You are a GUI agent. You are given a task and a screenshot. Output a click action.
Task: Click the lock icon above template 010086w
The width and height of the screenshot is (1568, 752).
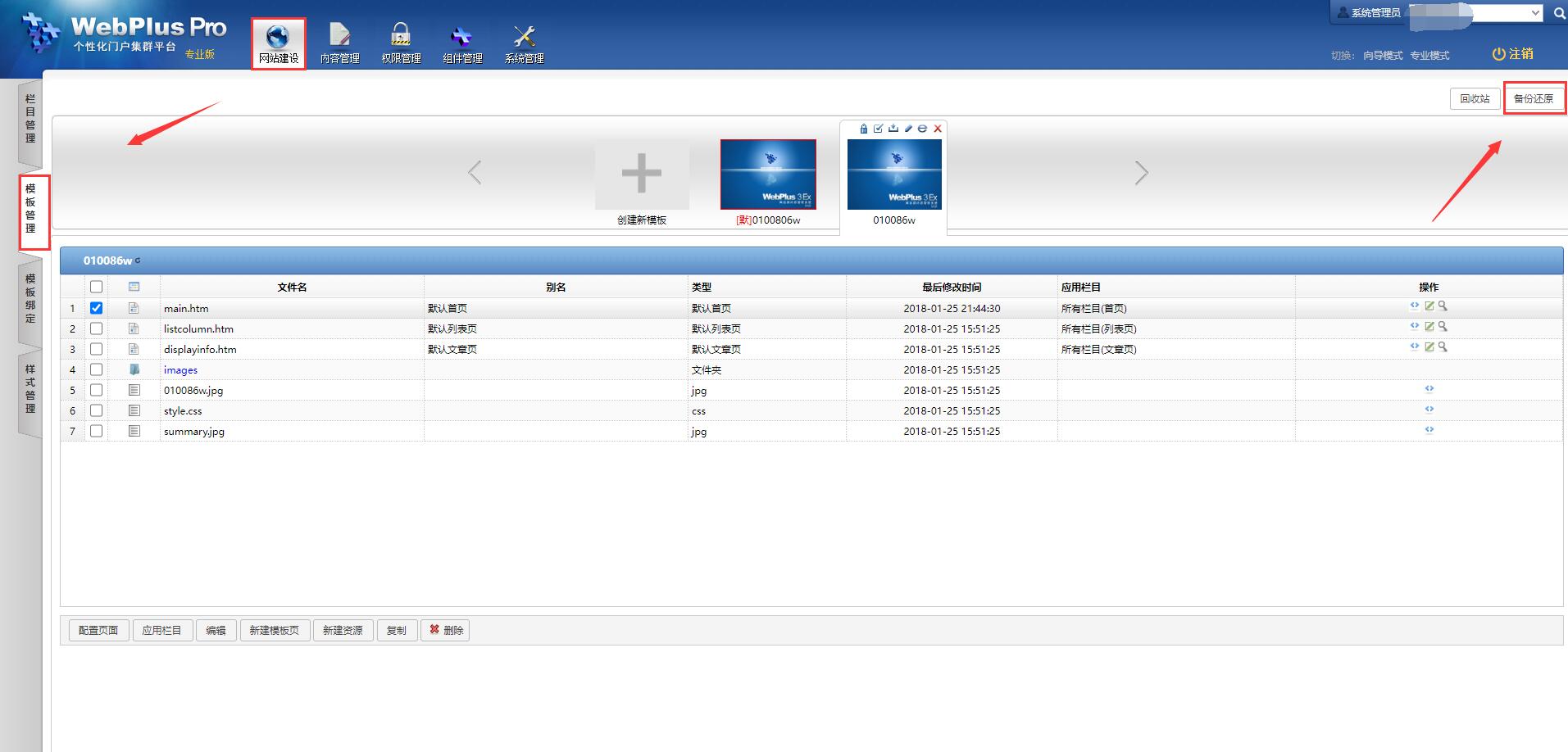coord(863,129)
